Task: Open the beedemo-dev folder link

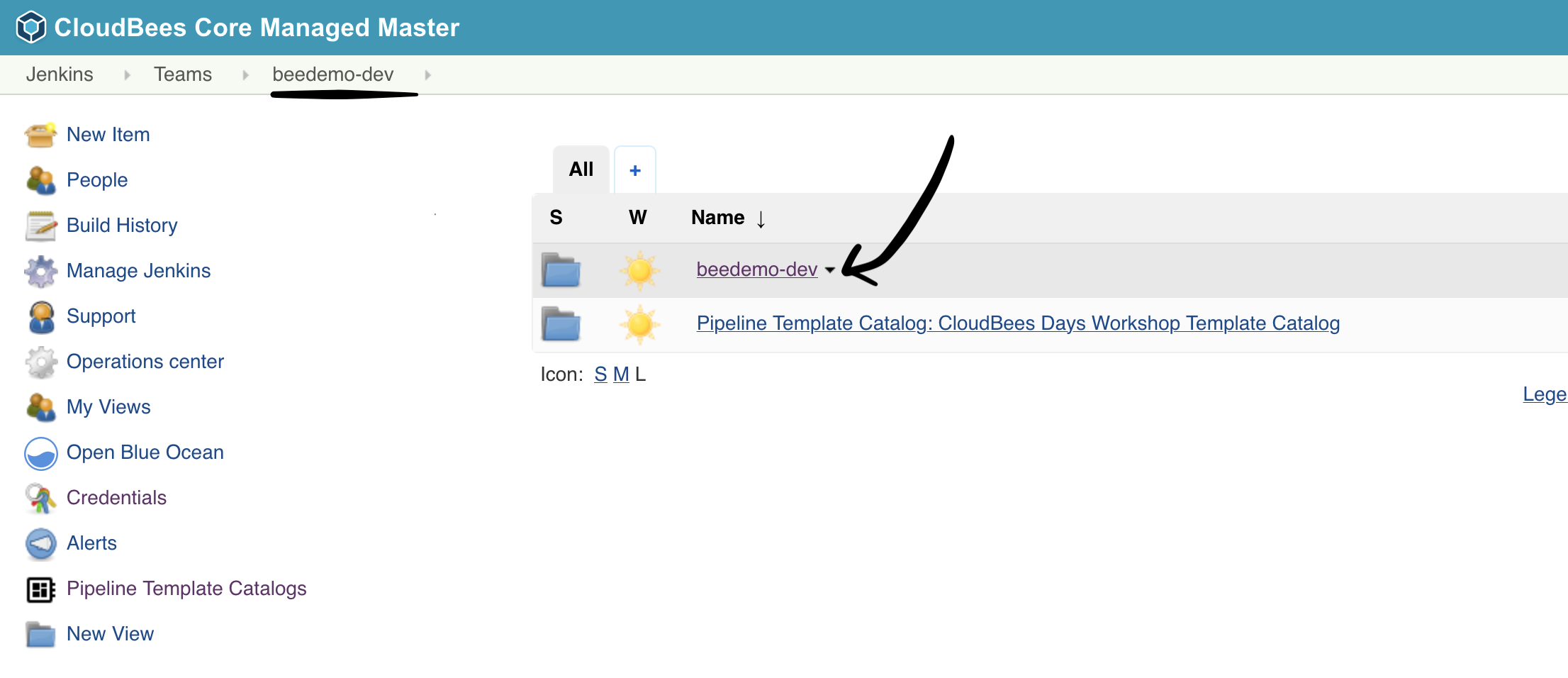Action: tap(757, 269)
